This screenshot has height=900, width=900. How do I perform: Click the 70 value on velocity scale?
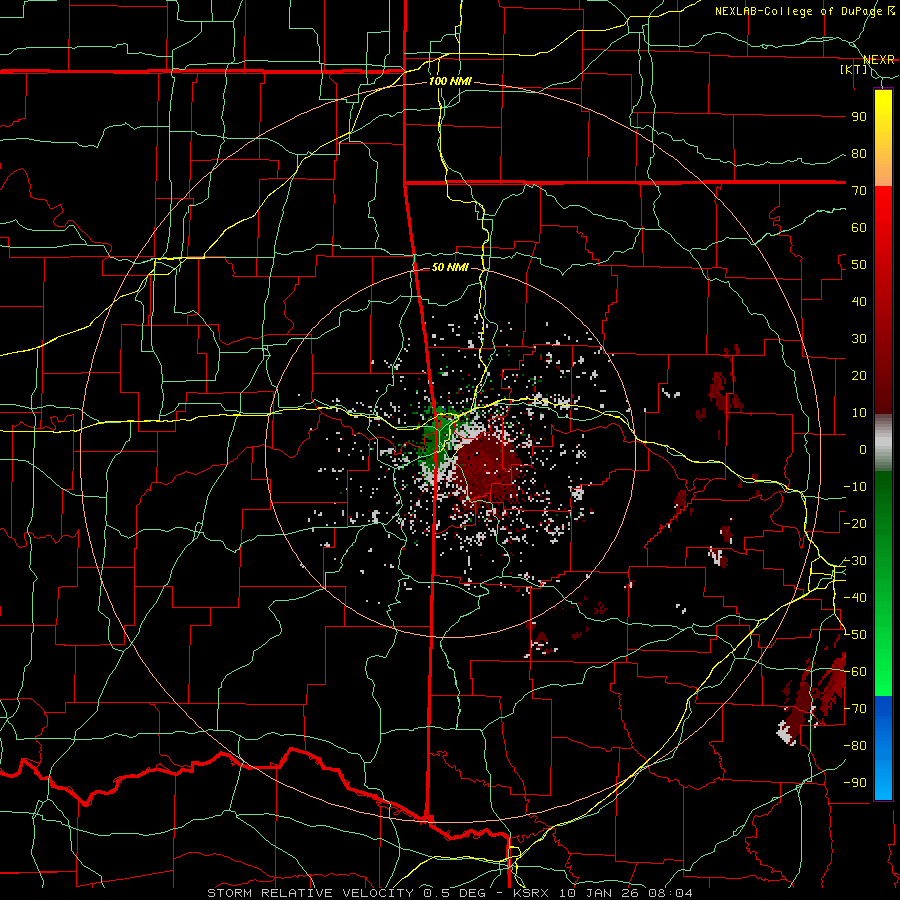(x=859, y=191)
